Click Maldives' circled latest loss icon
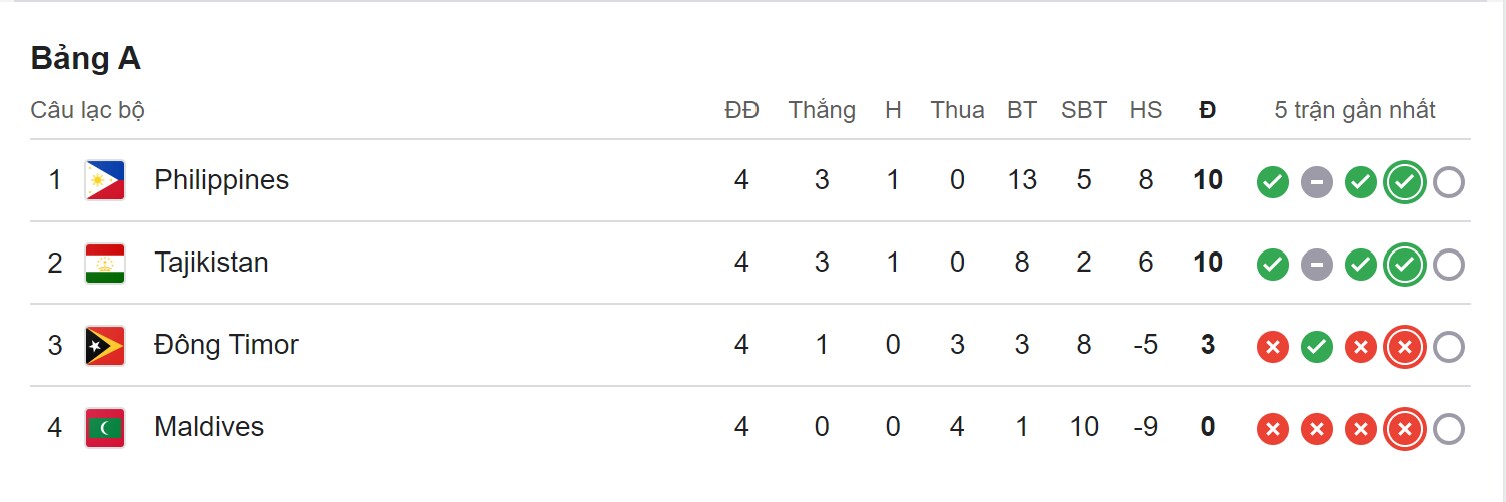 (1404, 429)
